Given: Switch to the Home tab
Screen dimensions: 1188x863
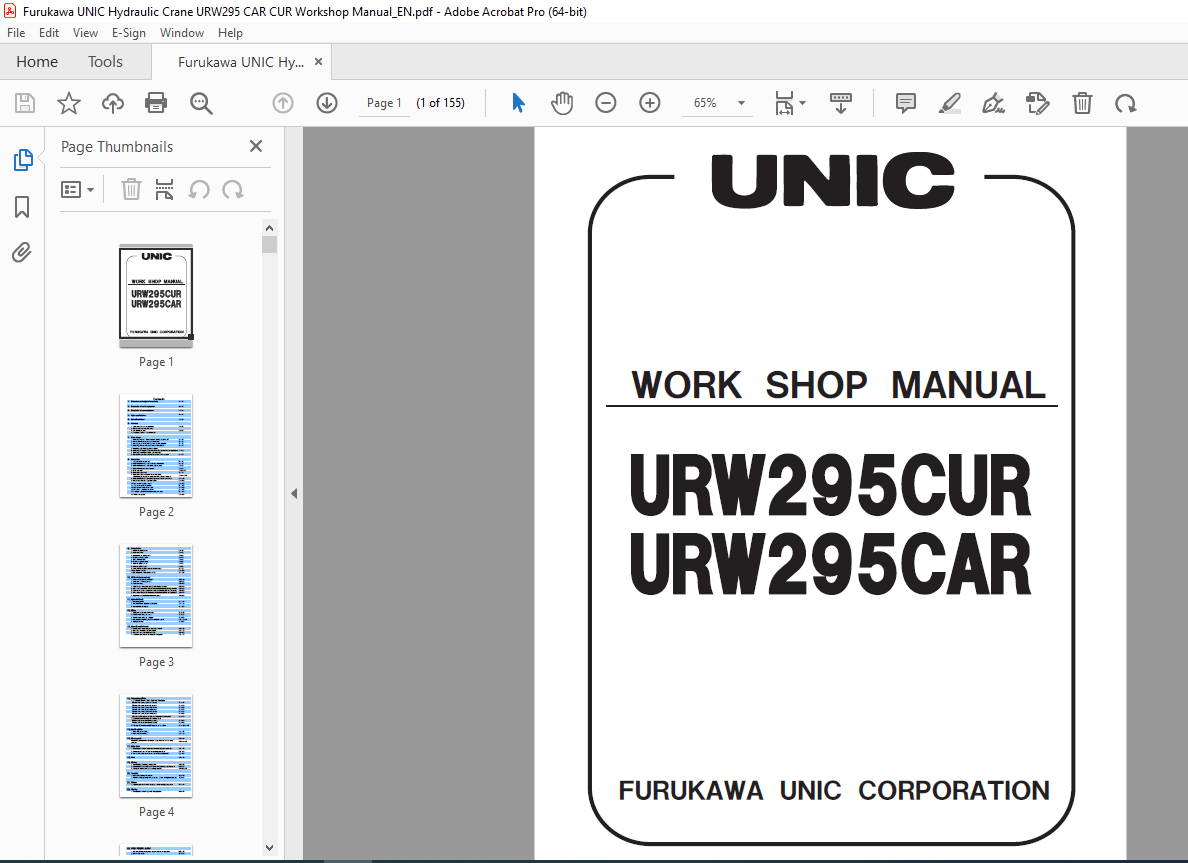Looking at the screenshot, I should pos(37,61).
